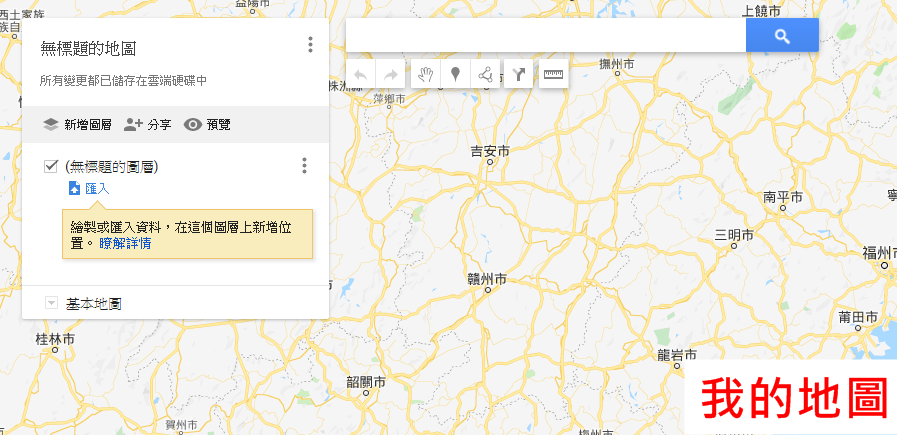Click the 三明市 city label on map
The height and width of the screenshot is (435, 897).
click(735, 235)
